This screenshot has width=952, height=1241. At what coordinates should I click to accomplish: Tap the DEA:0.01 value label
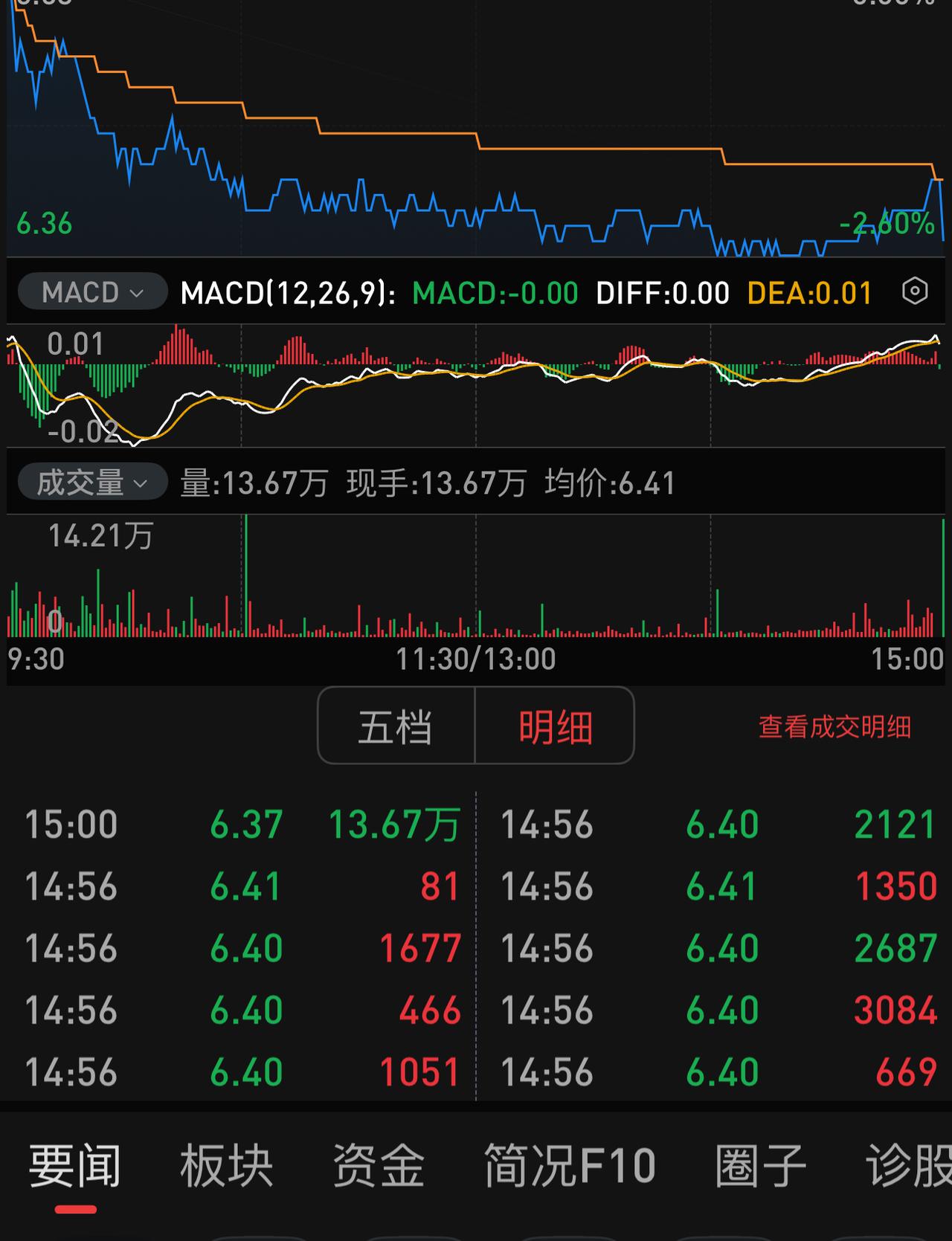point(809,292)
